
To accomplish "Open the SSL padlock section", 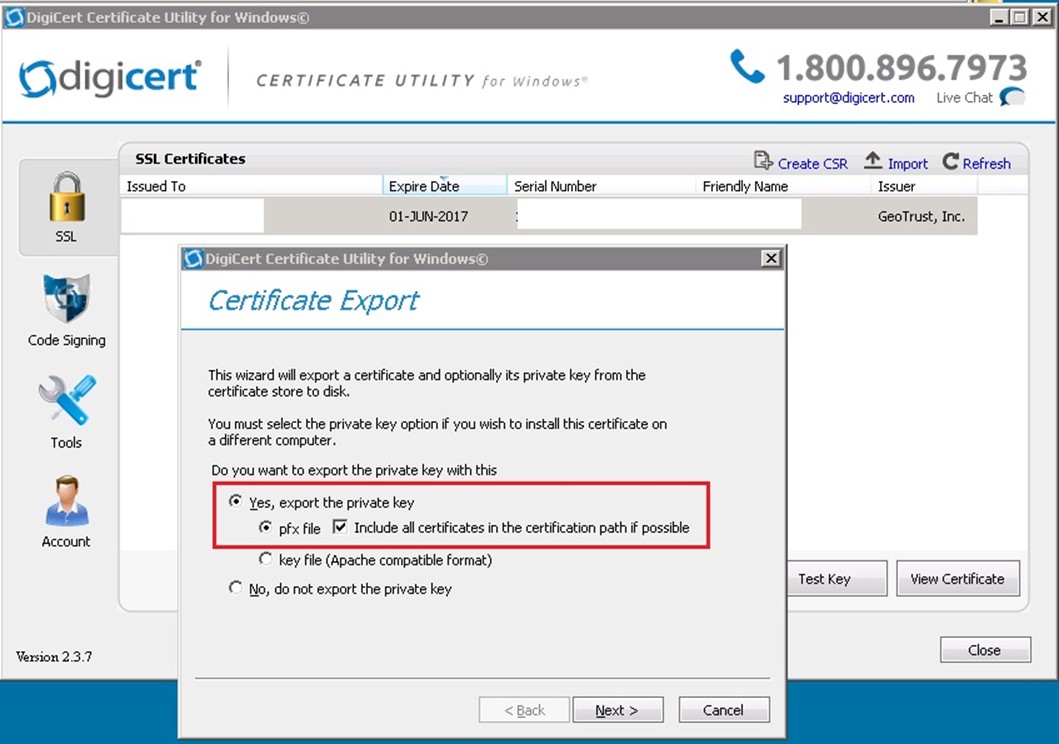I will click(x=67, y=206).
